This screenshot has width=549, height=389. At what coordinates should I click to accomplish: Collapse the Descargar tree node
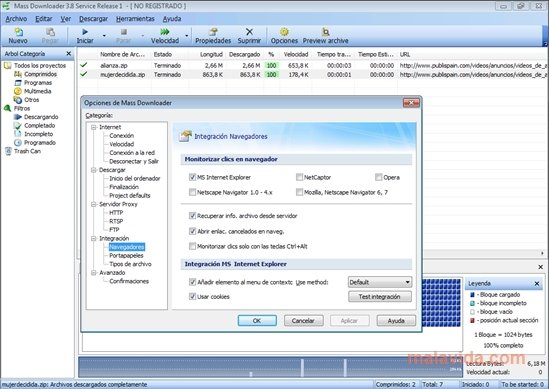pyautogui.click(x=94, y=170)
